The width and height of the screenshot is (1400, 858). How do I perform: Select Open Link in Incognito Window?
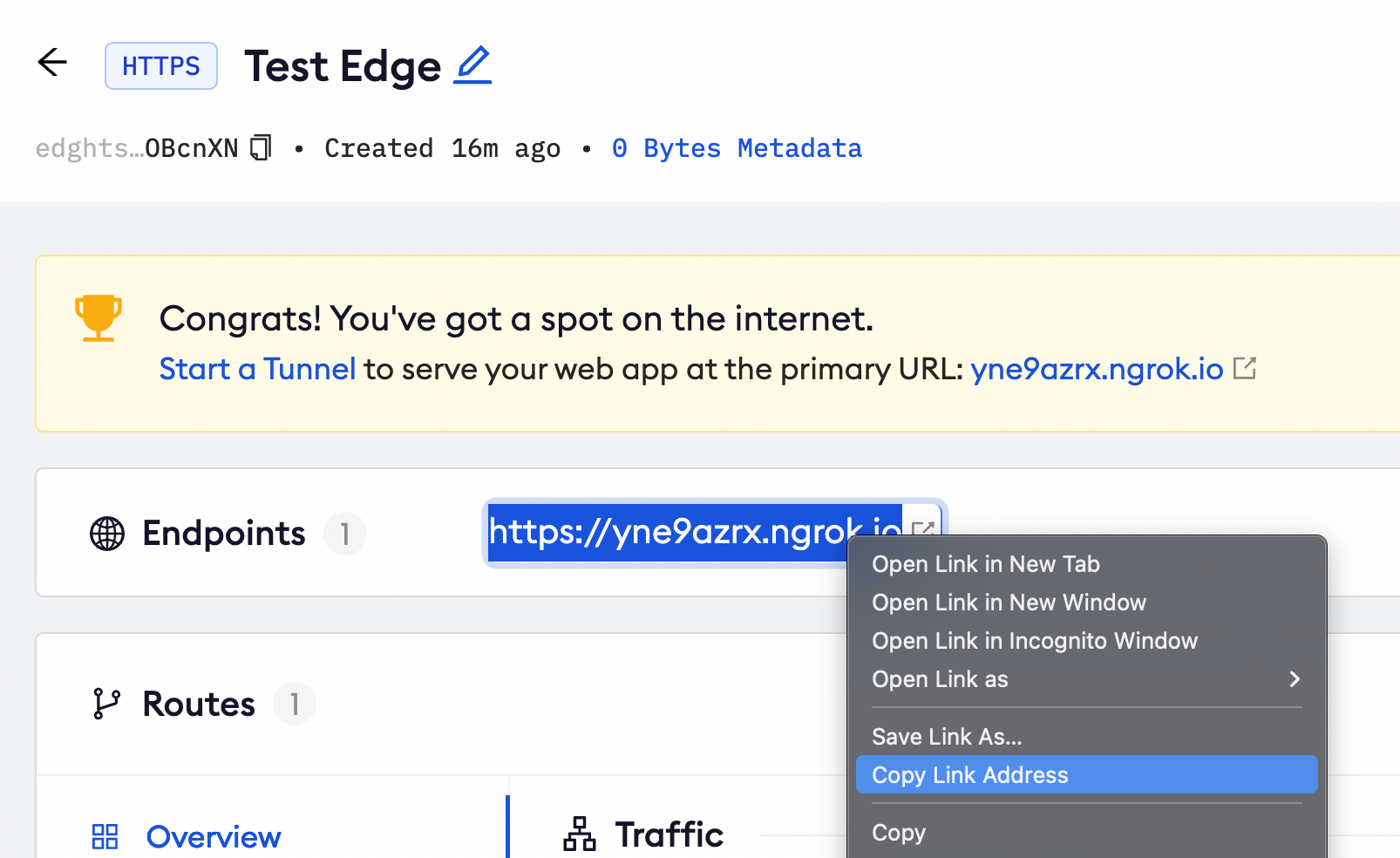pos(1035,641)
